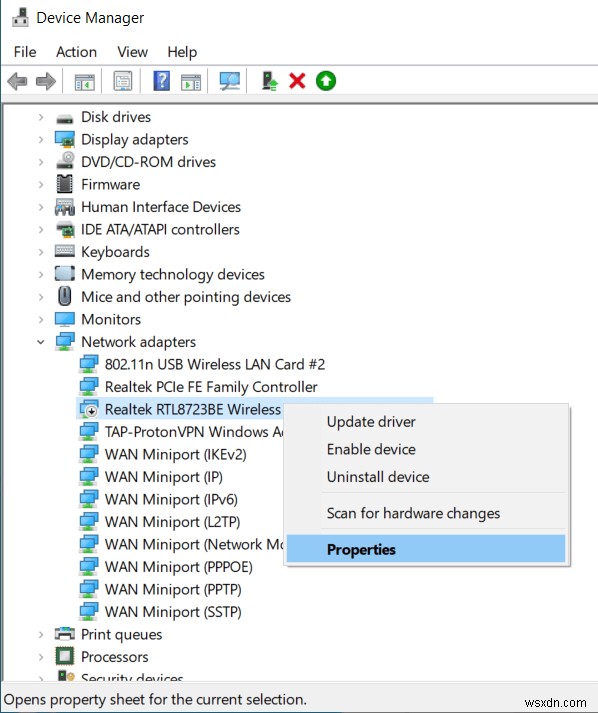Select Realtek PCIe FE Family Controller
Viewport: 598px width, 713px height.
pyautogui.click(x=211, y=387)
